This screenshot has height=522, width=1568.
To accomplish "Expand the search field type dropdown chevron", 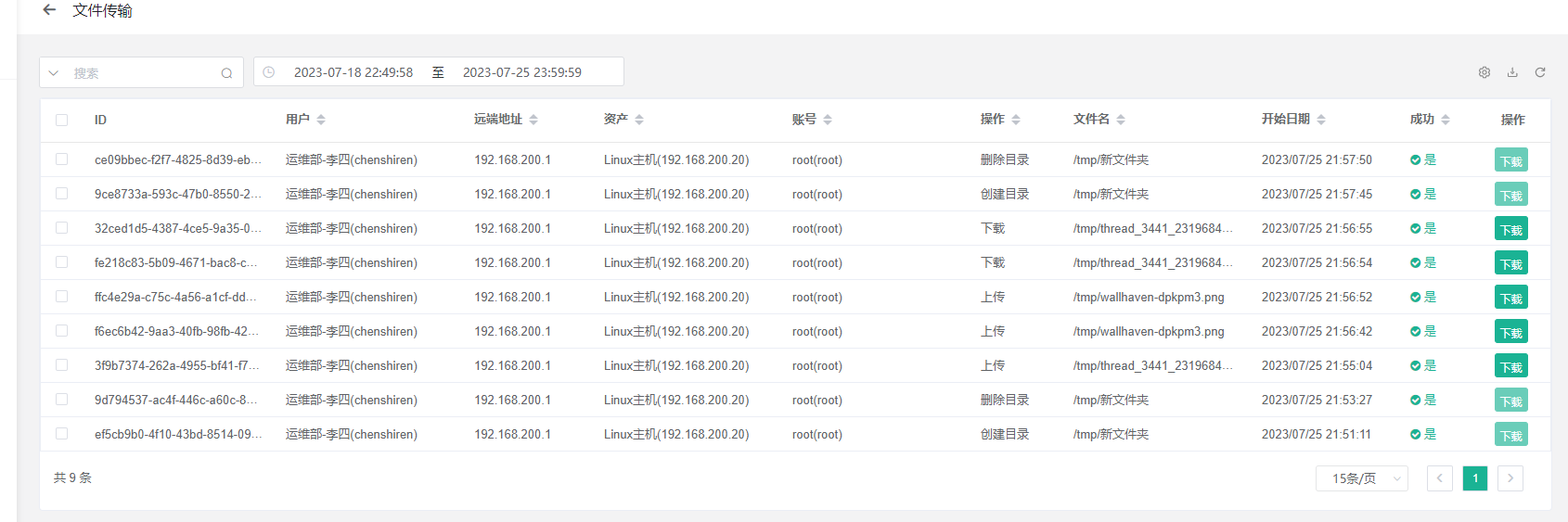I will click(x=54, y=73).
